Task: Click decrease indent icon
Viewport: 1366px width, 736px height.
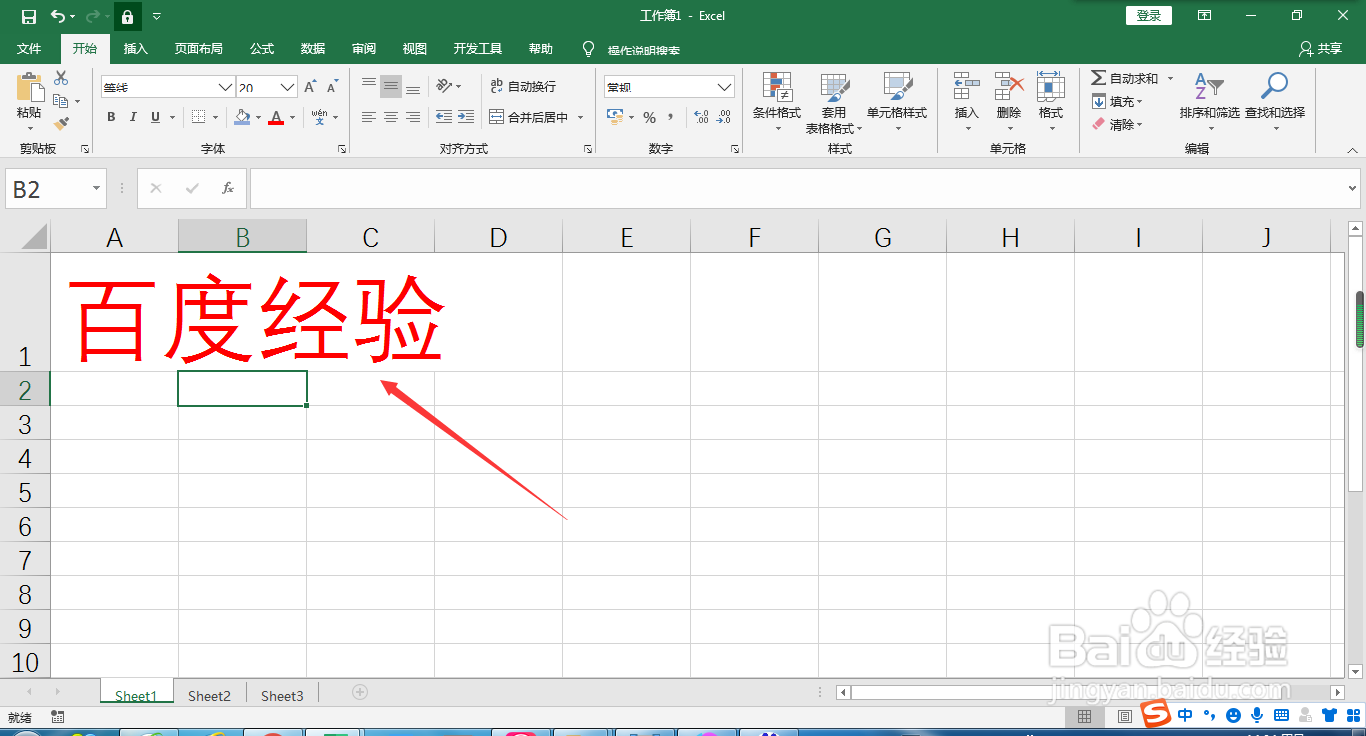Action: (x=444, y=117)
